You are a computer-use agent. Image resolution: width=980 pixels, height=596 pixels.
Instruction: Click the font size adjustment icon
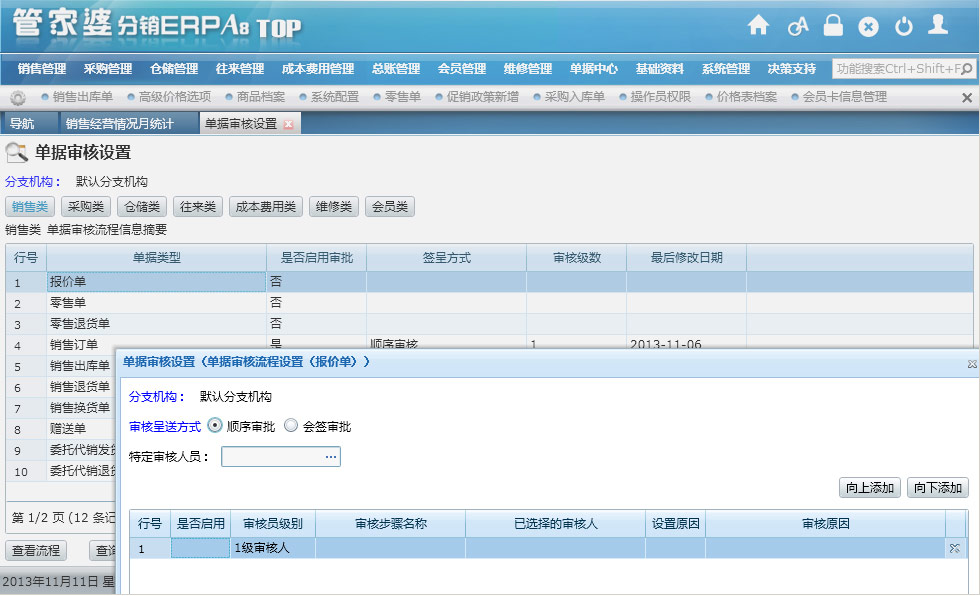click(x=797, y=27)
